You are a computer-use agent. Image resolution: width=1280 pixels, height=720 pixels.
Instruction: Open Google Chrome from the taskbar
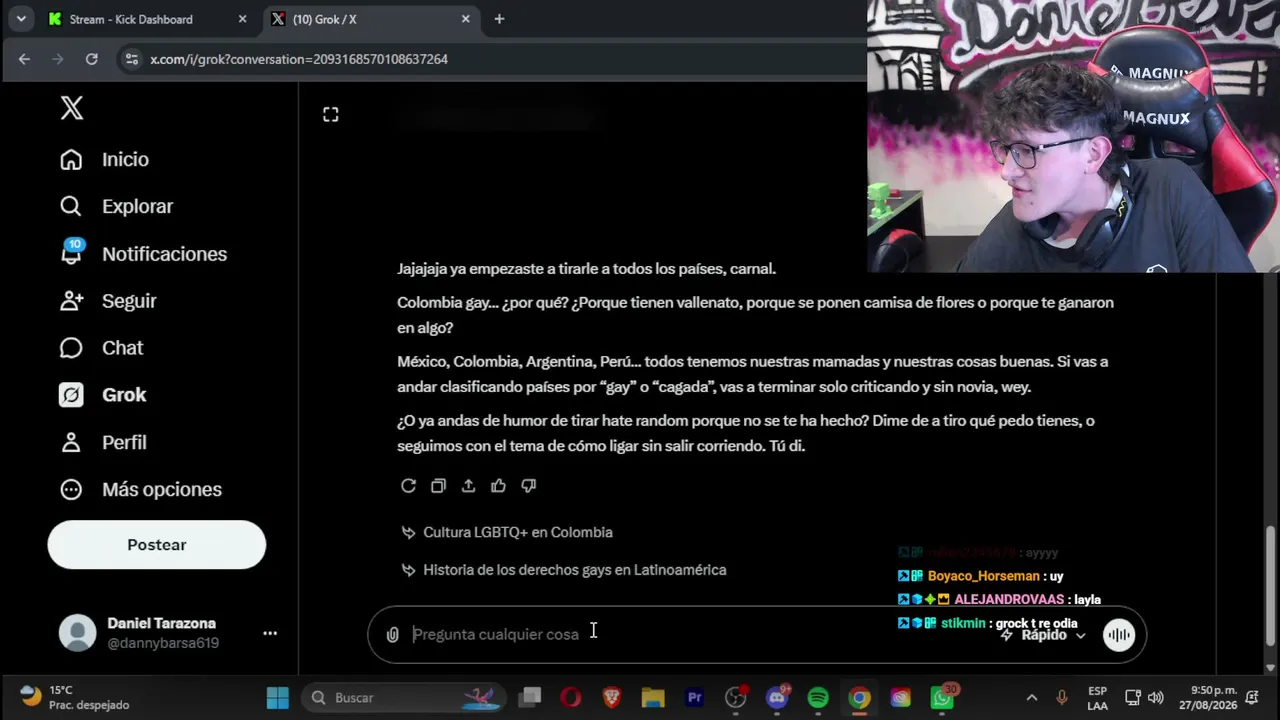[x=859, y=698]
